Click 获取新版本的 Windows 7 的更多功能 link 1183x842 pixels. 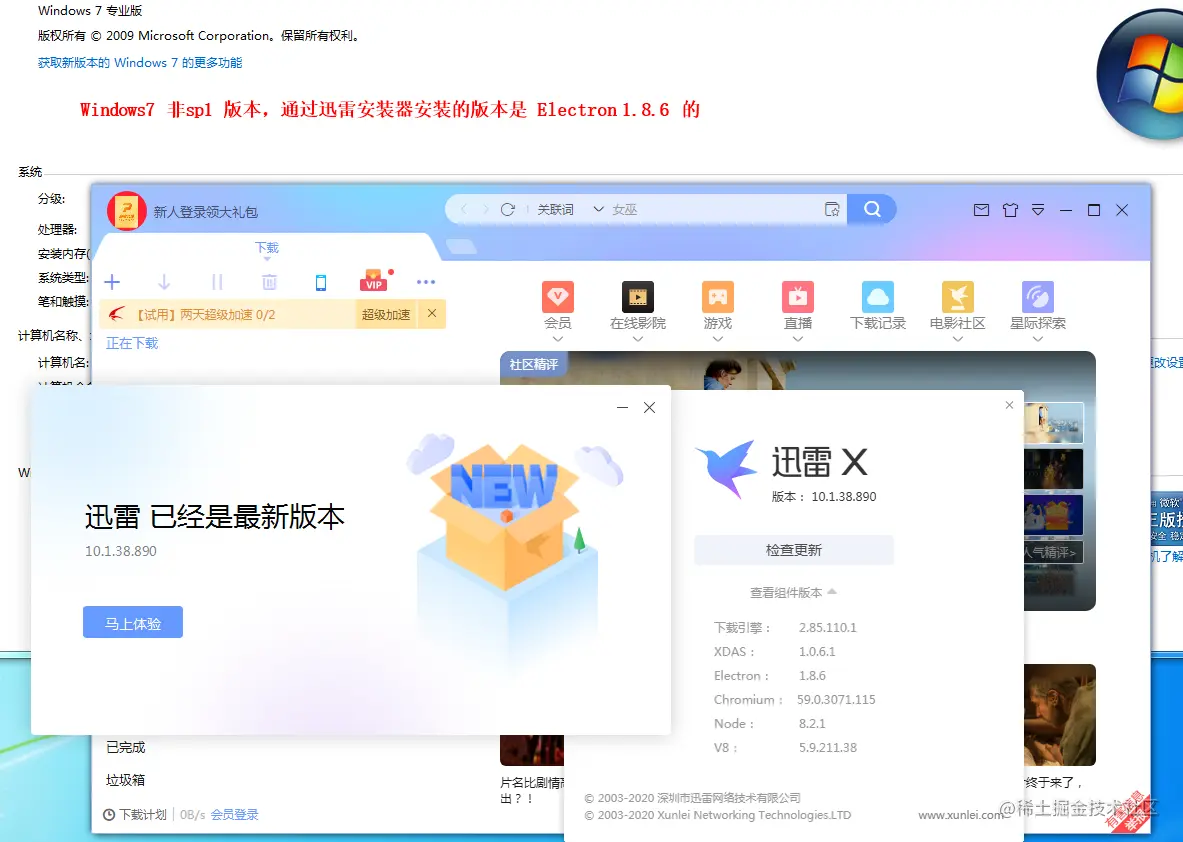pyautogui.click(x=140, y=63)
